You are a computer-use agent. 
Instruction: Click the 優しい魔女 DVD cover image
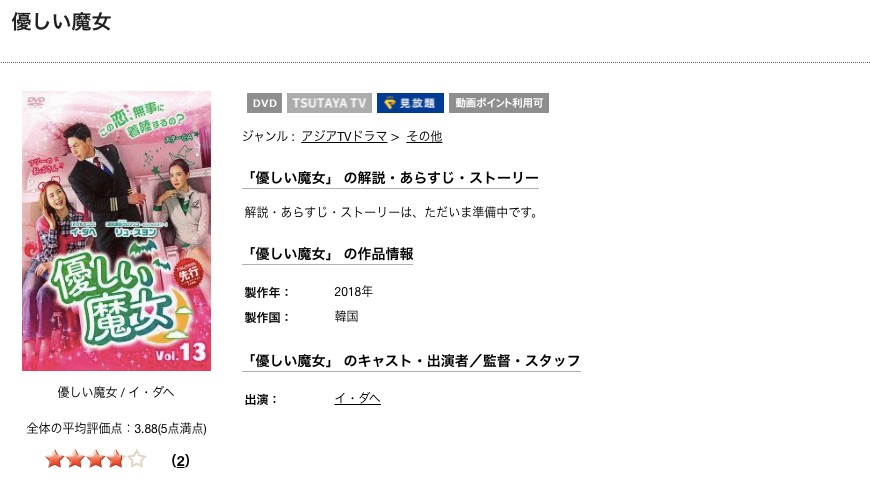117,231
